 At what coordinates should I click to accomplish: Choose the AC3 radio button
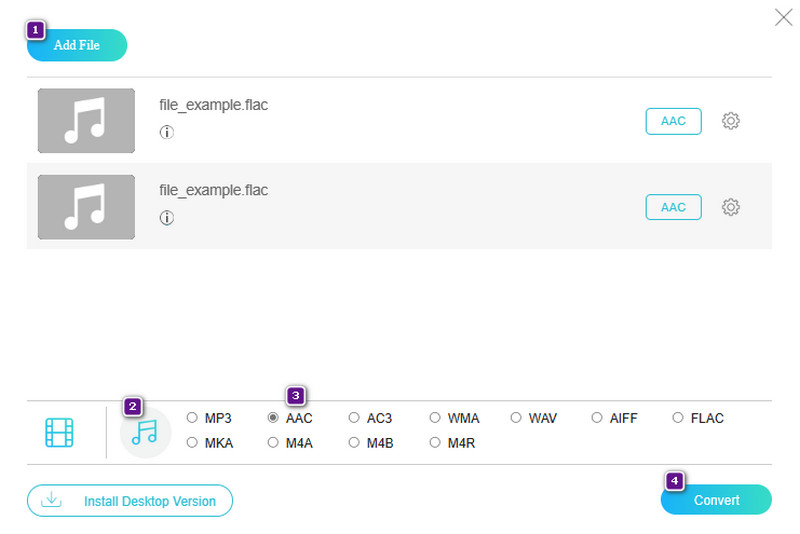[x=354, y=418]
